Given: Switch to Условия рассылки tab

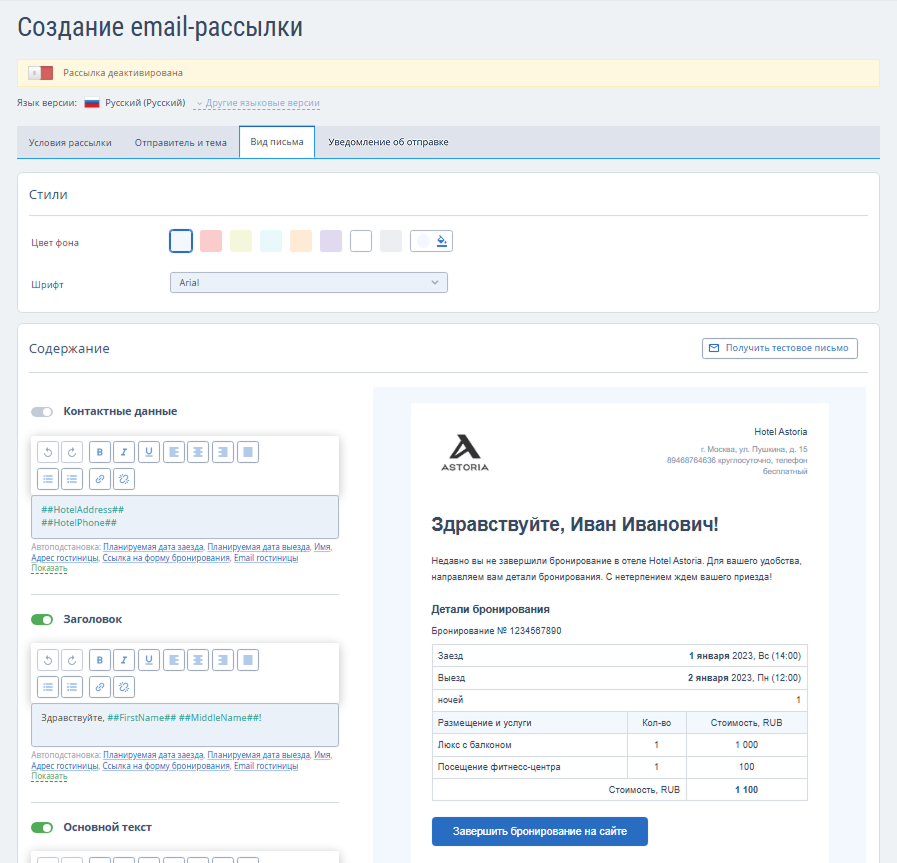Looking at the screenshot, I should click(x=70, y=142).
